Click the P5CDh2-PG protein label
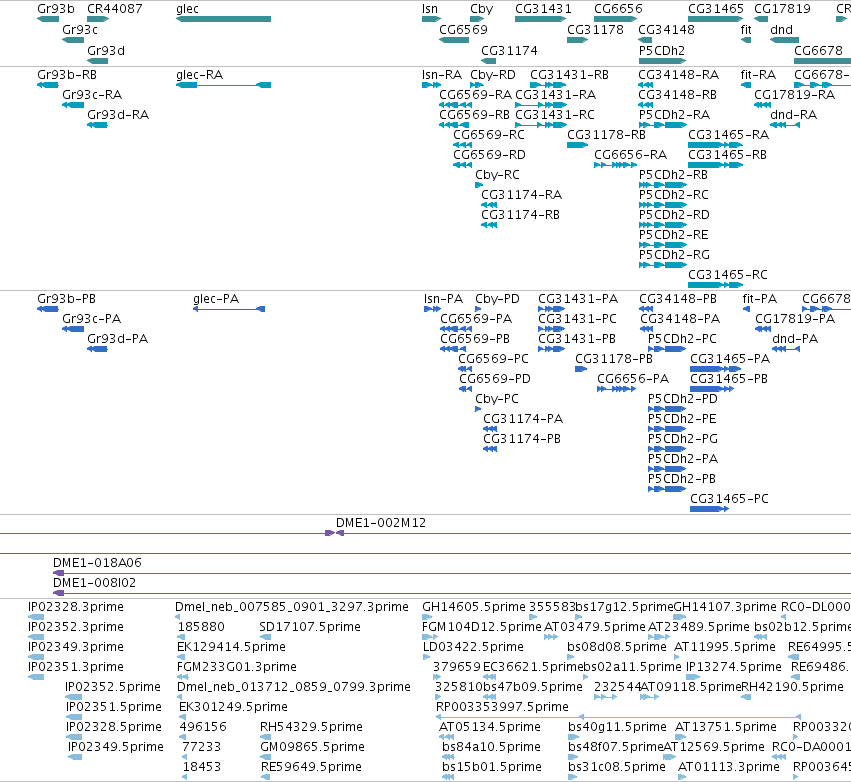 (682, 438)
